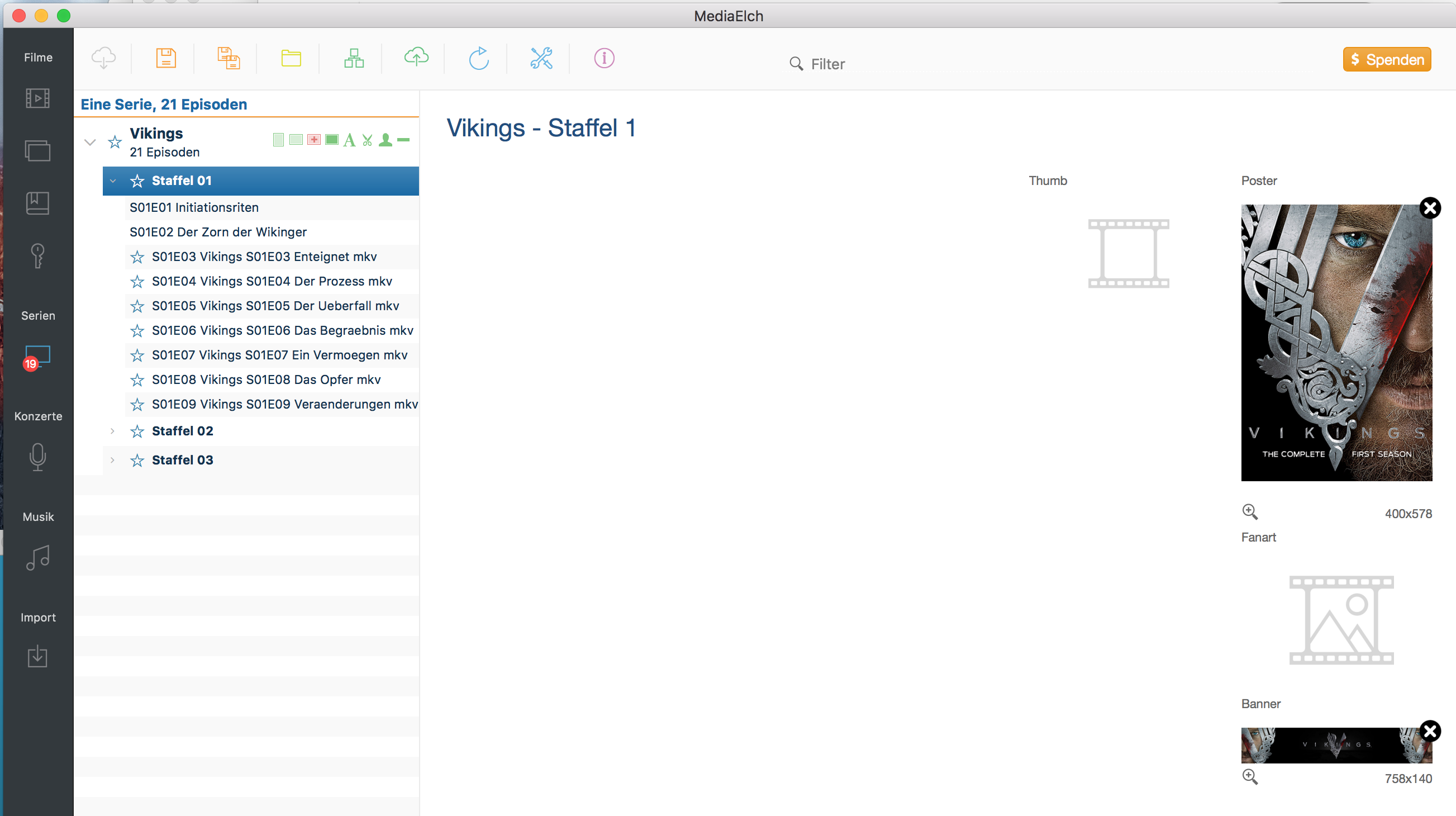This screenshot has width=1456, height=816.
Task: Switch to the Import section label
Action: point(38,618)
